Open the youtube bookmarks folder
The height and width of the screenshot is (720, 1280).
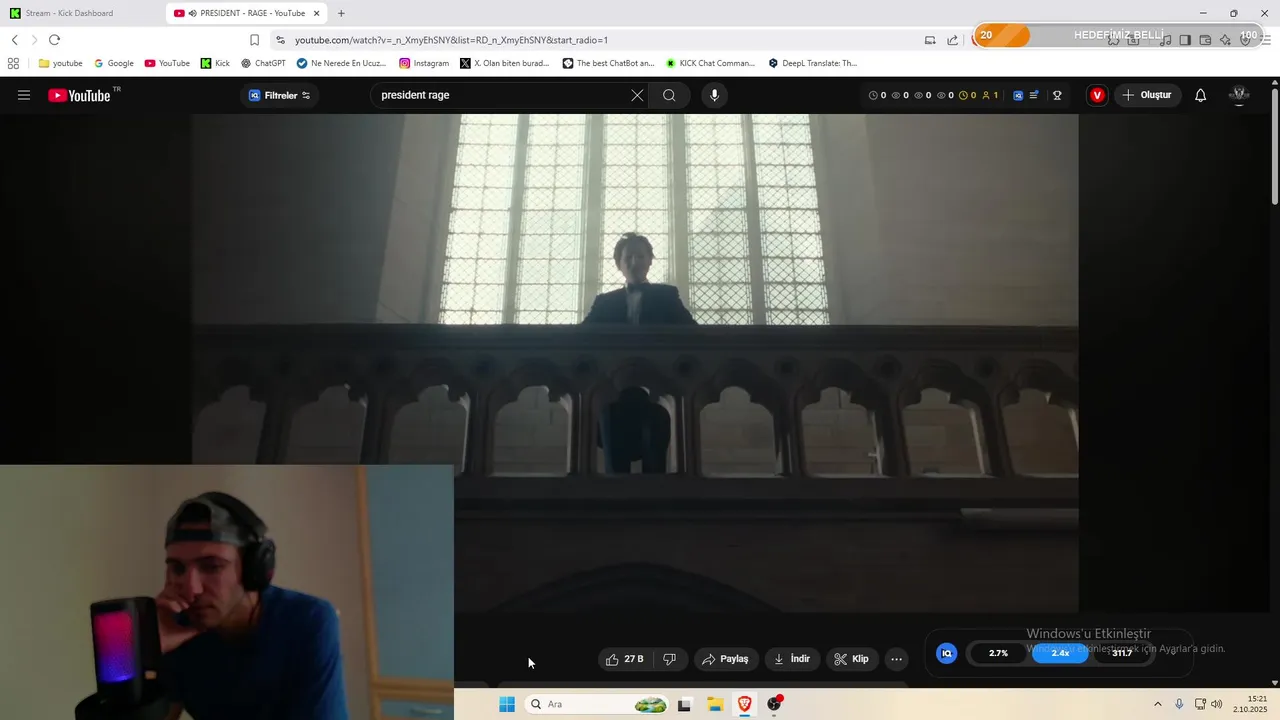point(60,63)
